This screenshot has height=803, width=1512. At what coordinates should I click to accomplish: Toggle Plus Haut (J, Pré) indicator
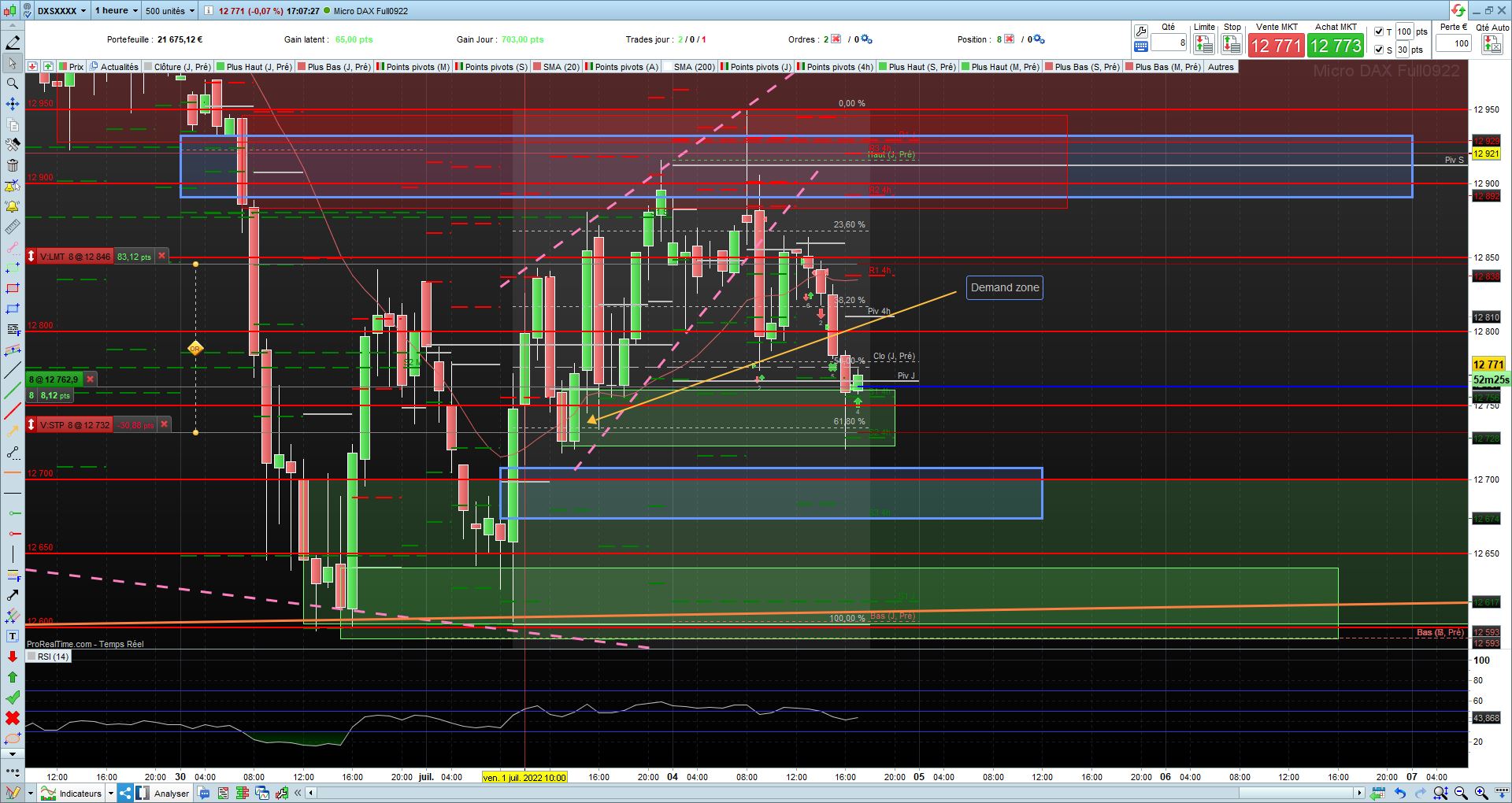pyautogui.click(x=254, y=67)
